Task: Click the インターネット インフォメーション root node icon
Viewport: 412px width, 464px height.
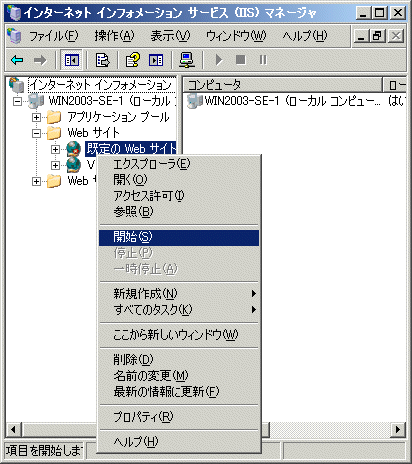Action: pyautogui.click(x=17, y=84)
